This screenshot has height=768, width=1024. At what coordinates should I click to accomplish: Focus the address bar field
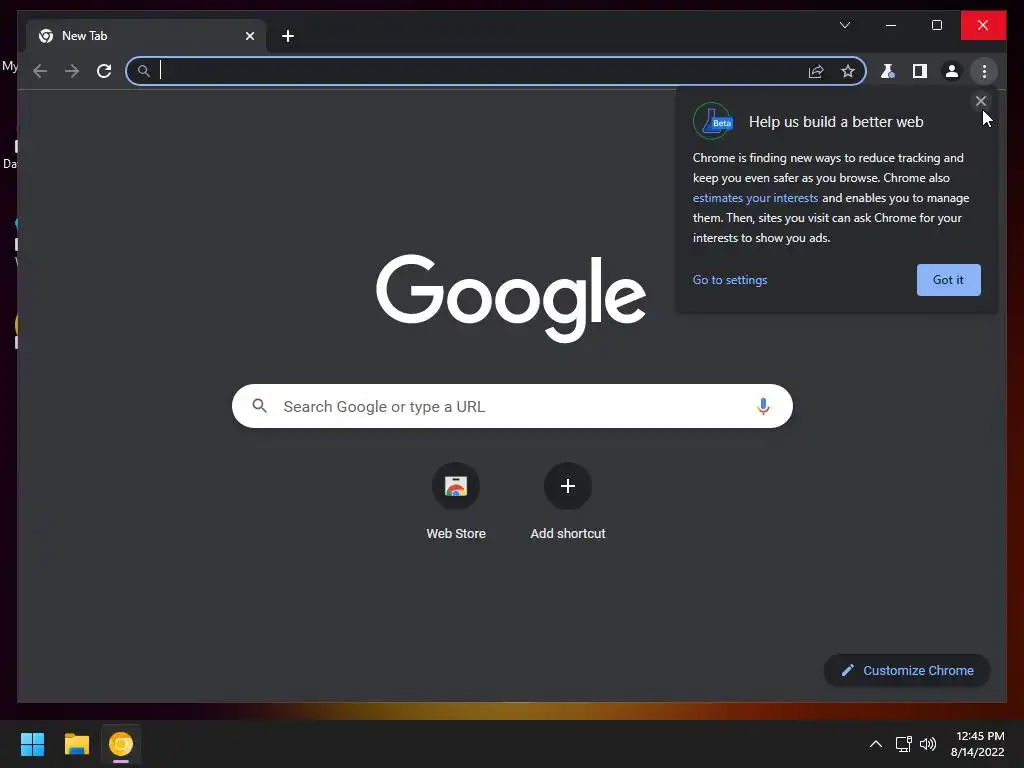click(496, 71)
